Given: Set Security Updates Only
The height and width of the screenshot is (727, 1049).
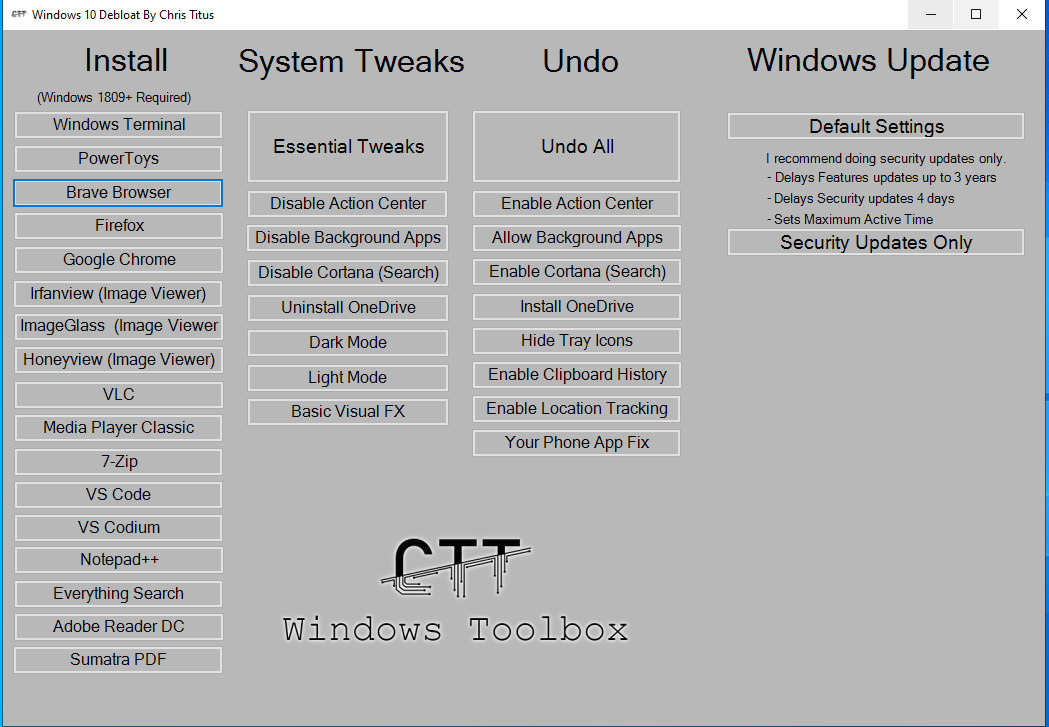Looking at the screenshot, I should [876, 242].
